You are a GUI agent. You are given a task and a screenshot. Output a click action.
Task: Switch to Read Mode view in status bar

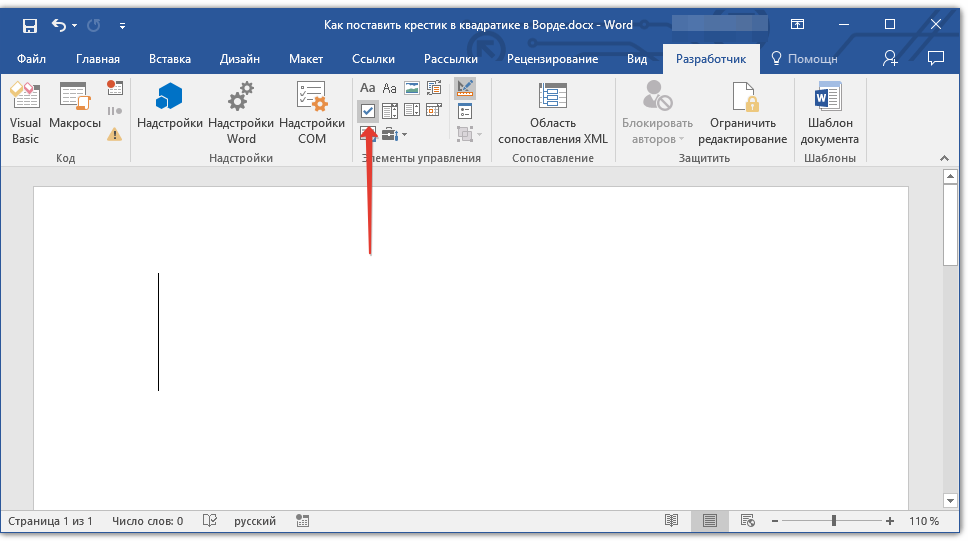tap(672, 521)
